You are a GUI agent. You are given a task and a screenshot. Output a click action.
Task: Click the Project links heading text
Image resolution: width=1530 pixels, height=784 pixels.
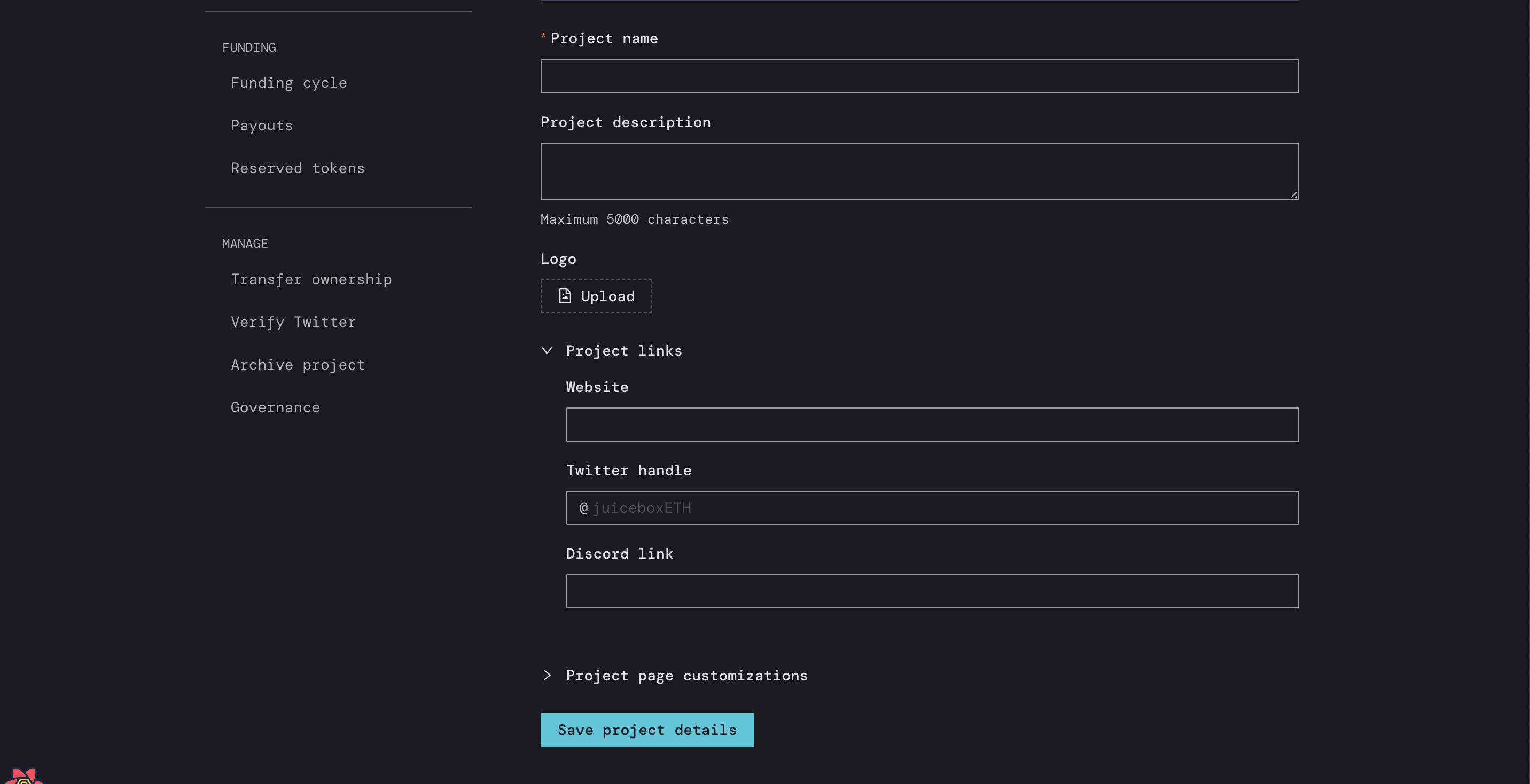(623, 350)
